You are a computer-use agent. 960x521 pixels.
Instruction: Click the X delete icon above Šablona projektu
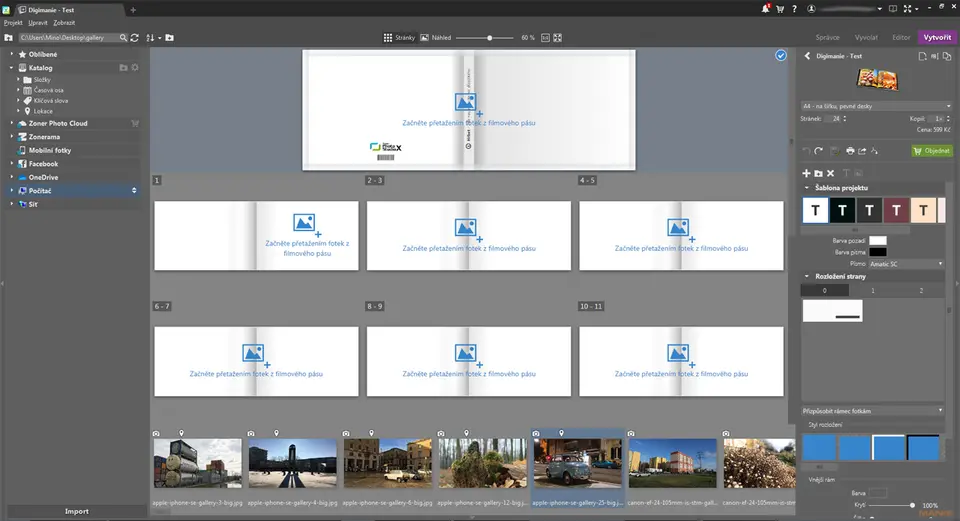click(831, 173)
